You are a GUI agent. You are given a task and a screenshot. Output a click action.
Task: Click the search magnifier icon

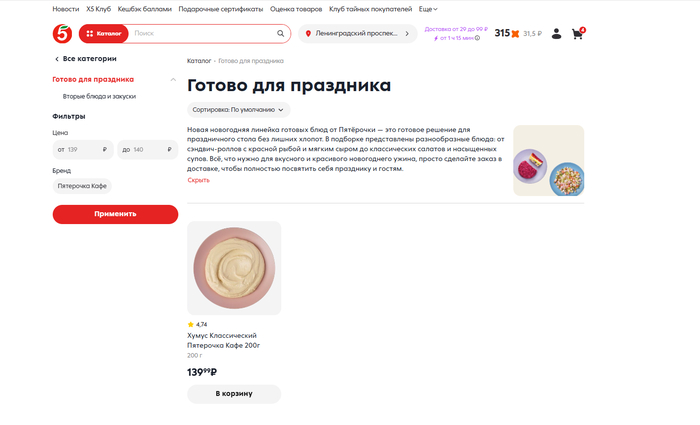[281, 34]
